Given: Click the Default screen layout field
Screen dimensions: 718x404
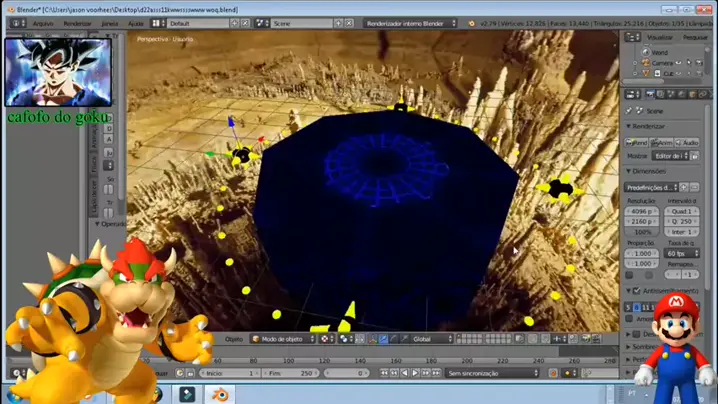Looking at the screenshot, I should coord(198,23).
